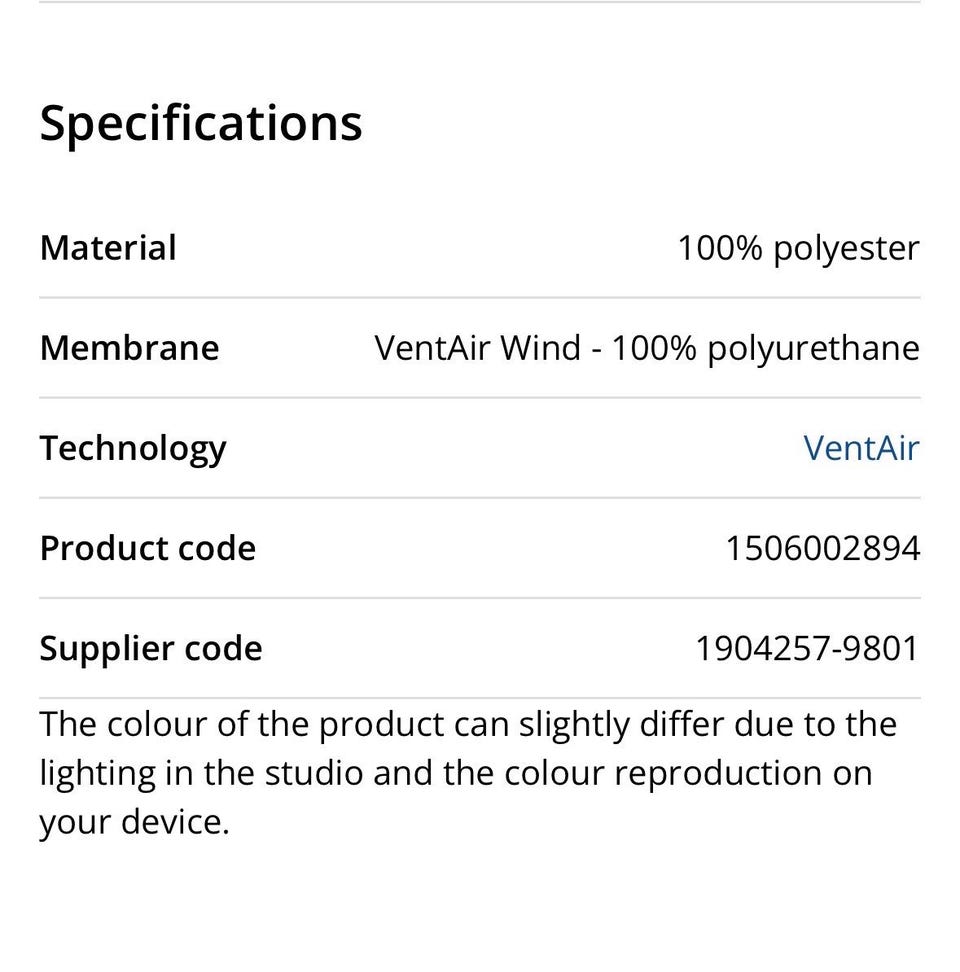Click the divider below Technology row
Screen dimensions: 960x972
(480, 498)
